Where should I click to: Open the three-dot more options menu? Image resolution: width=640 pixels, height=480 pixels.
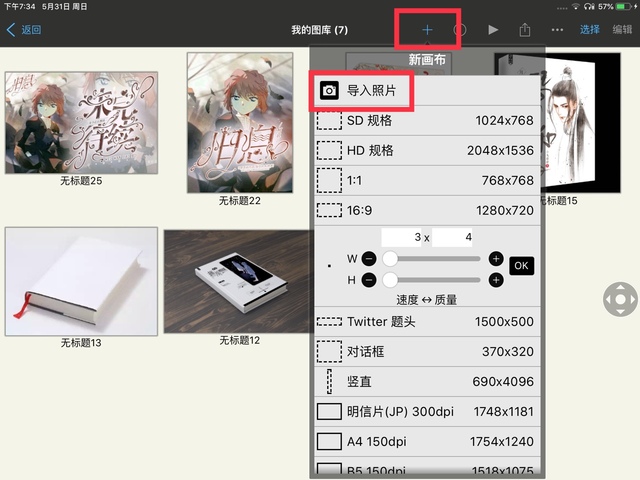[557, 30]
